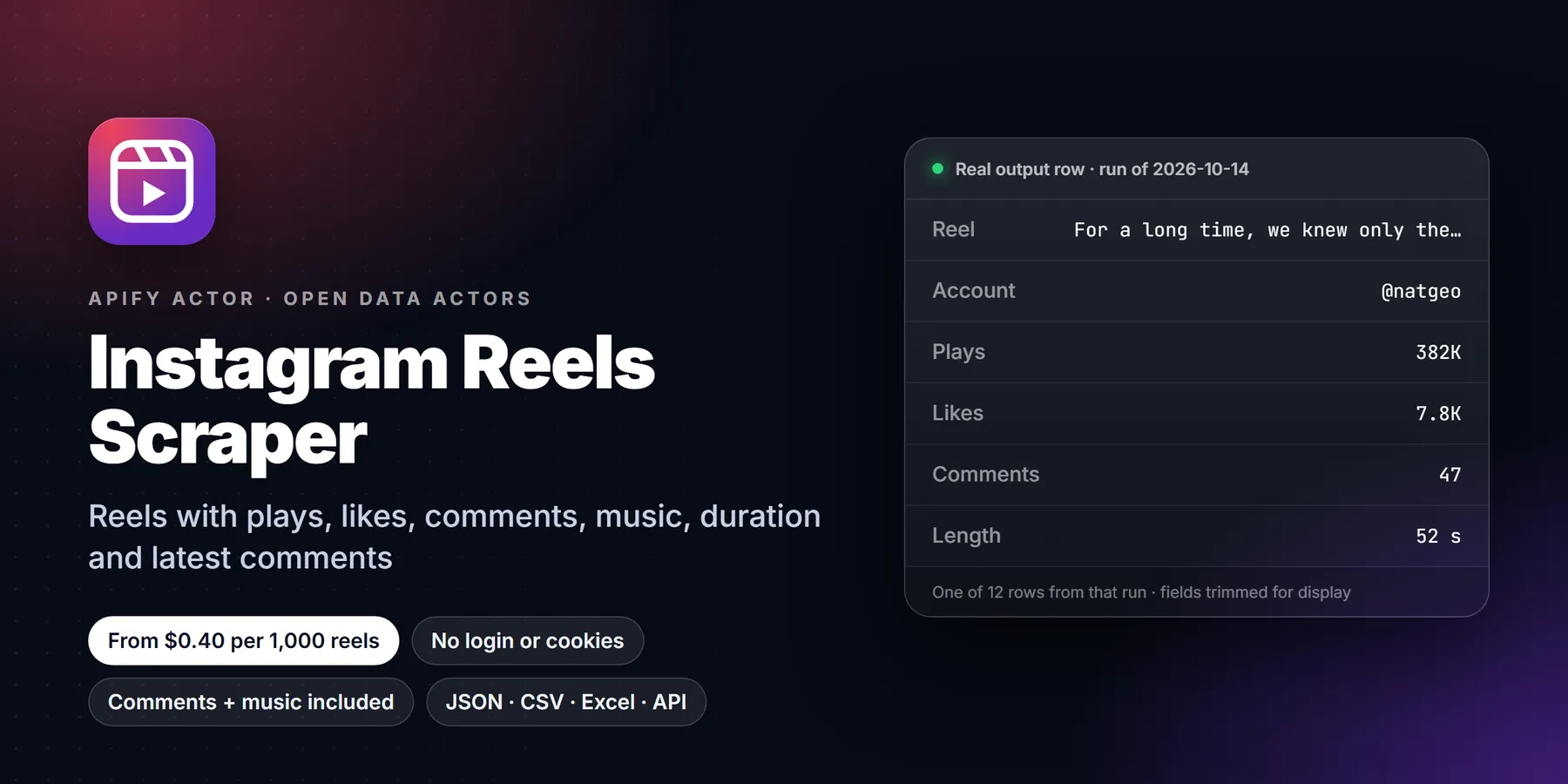Click the 'JSON · CSV · Excel · API' pill
Screen dimensions: 1568x784
(566, 702)
